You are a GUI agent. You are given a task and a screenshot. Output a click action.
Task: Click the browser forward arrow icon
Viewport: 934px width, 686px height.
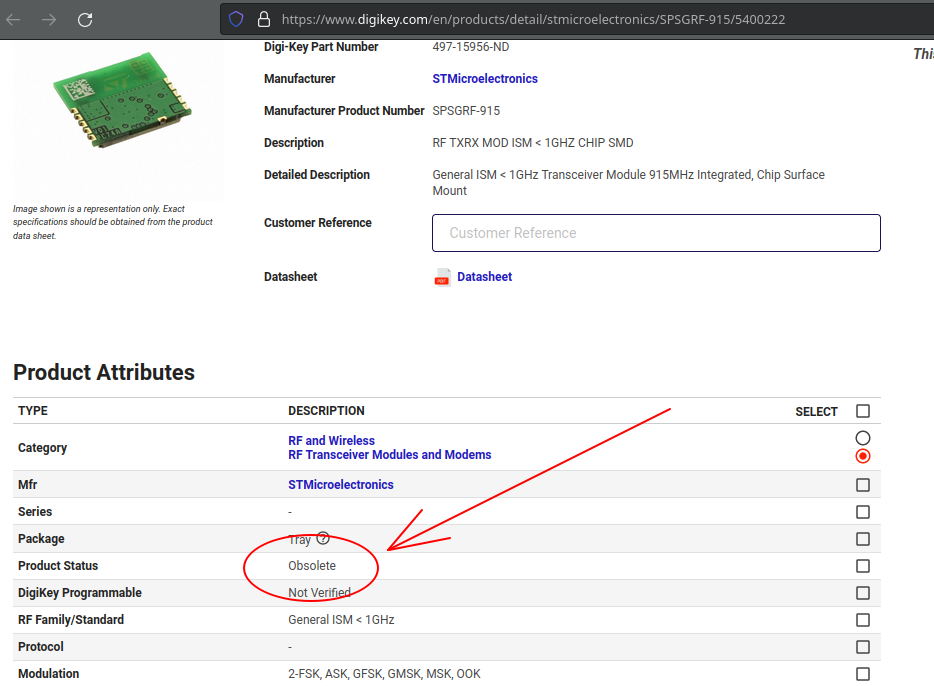click(x=50, y=19)
